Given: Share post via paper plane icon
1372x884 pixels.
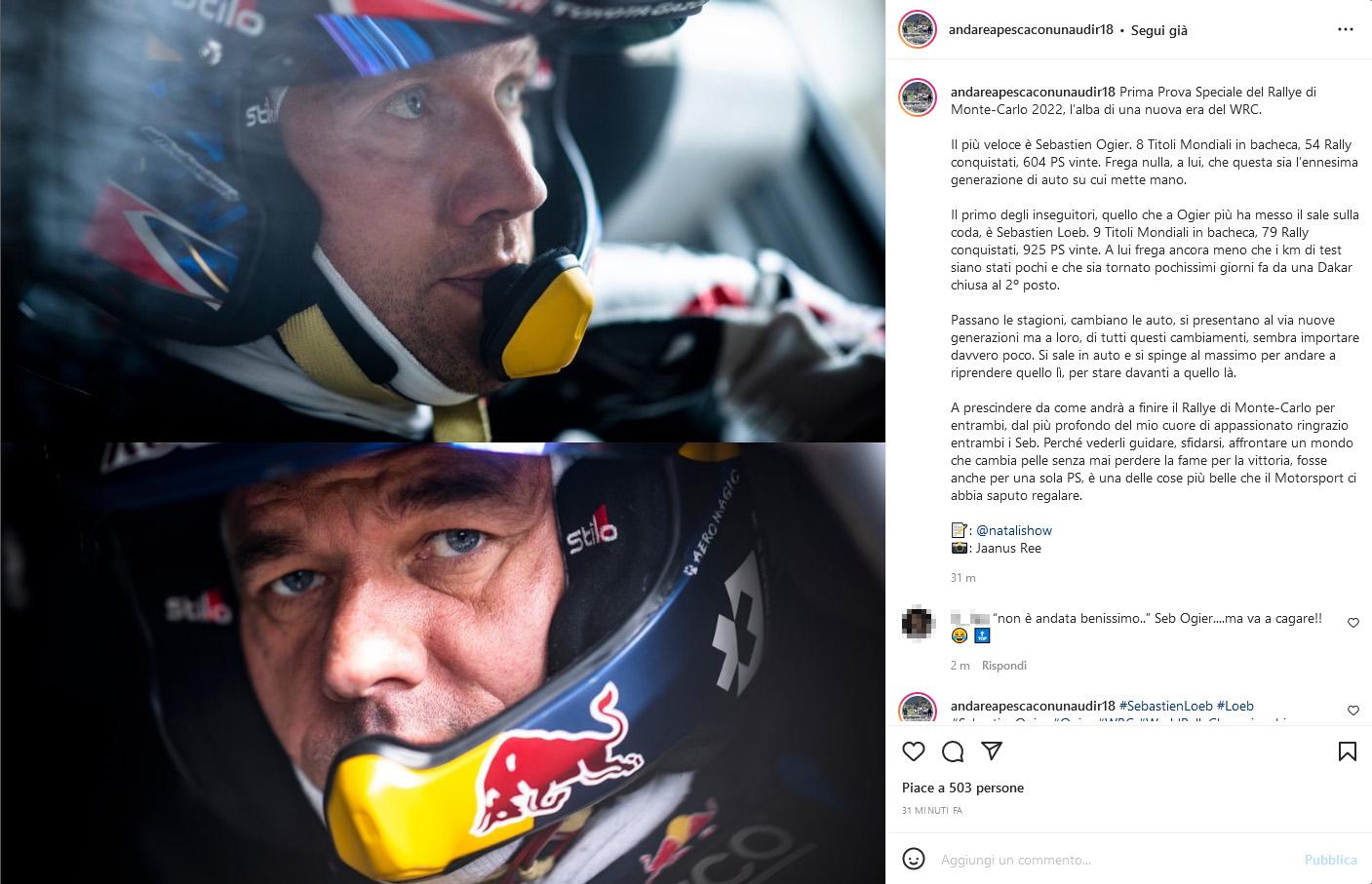Looking at the screenshot, I should 992,751.
